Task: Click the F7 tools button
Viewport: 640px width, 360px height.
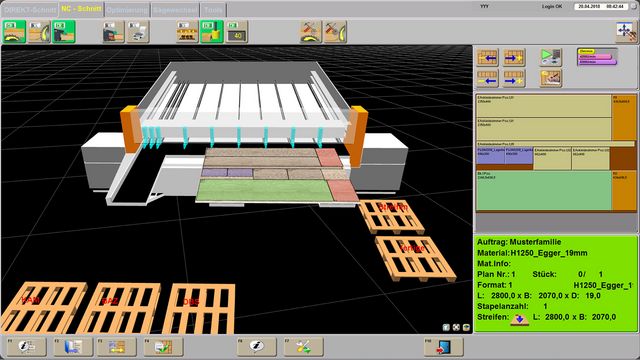Action: pyautogui.click(x=304, y=347)
